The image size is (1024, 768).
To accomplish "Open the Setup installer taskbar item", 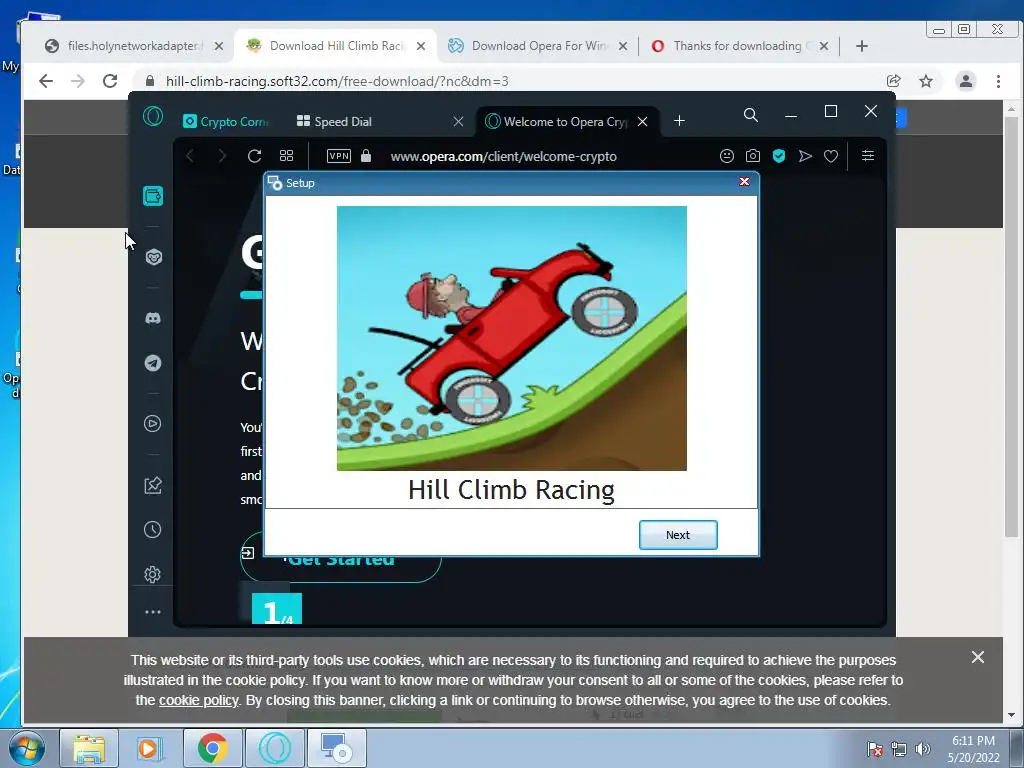I will click(x=336, y=748).
